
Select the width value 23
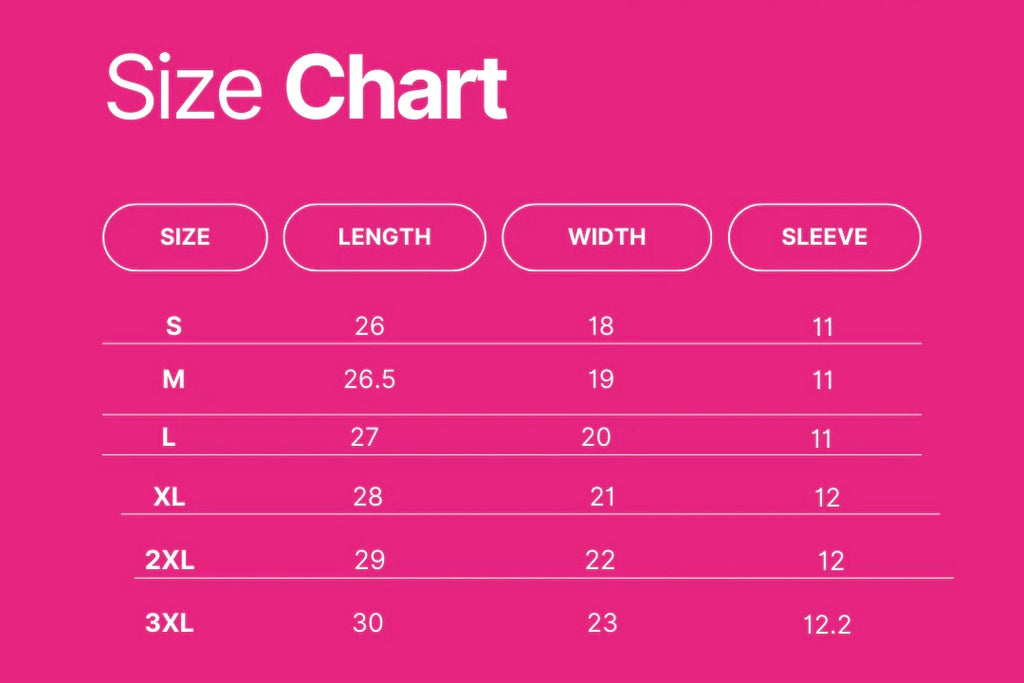[602, 623]
